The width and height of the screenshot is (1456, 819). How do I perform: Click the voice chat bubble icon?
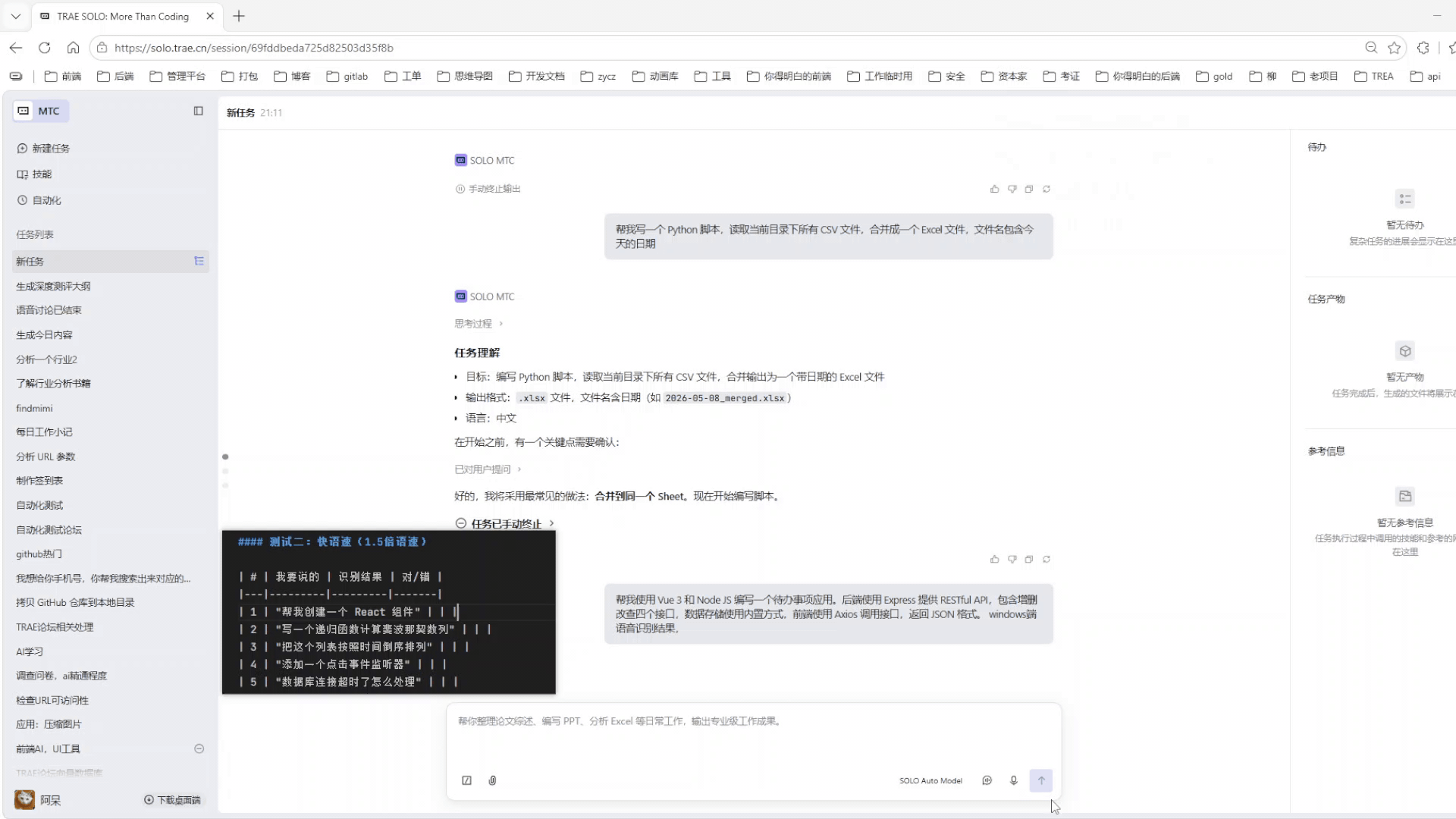987,780
